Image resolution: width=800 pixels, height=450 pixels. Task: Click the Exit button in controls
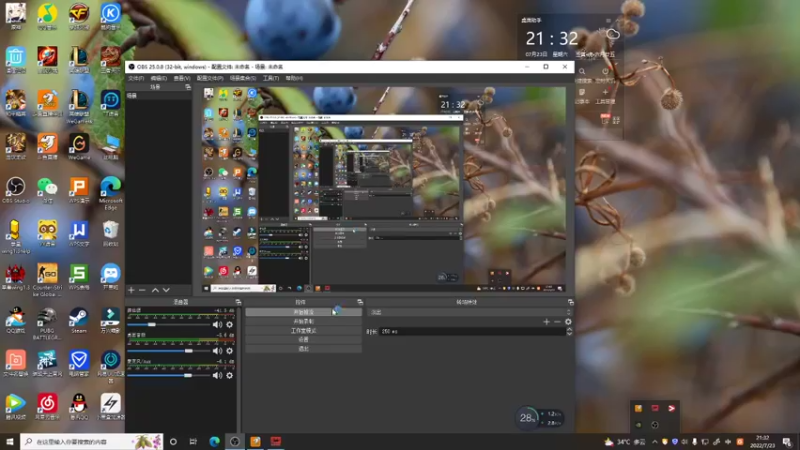pyautogui.click(x=304, y=349)
